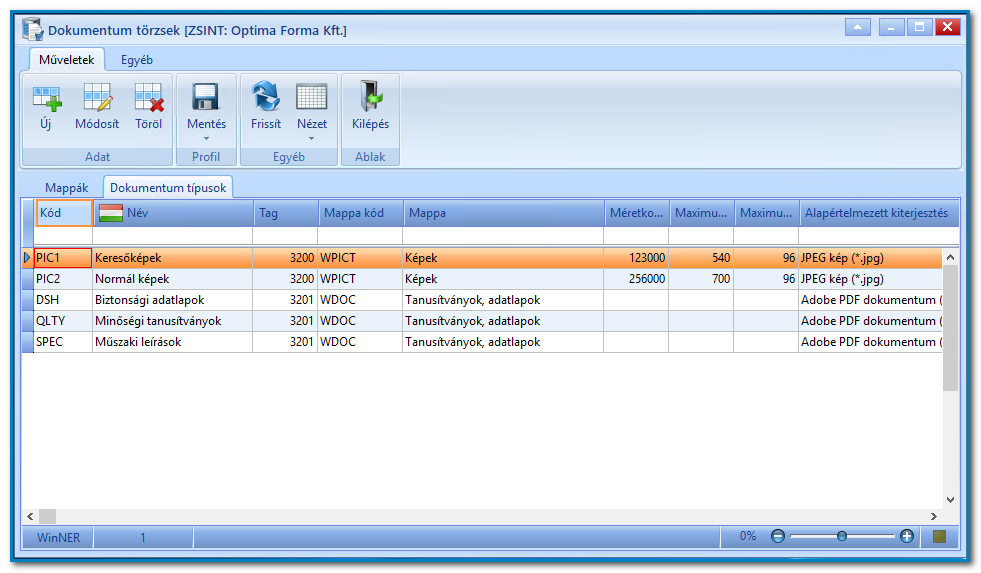Screen dimensions: 981x573
Task: Select the Módosít edit icon
Action: [97, 98]
